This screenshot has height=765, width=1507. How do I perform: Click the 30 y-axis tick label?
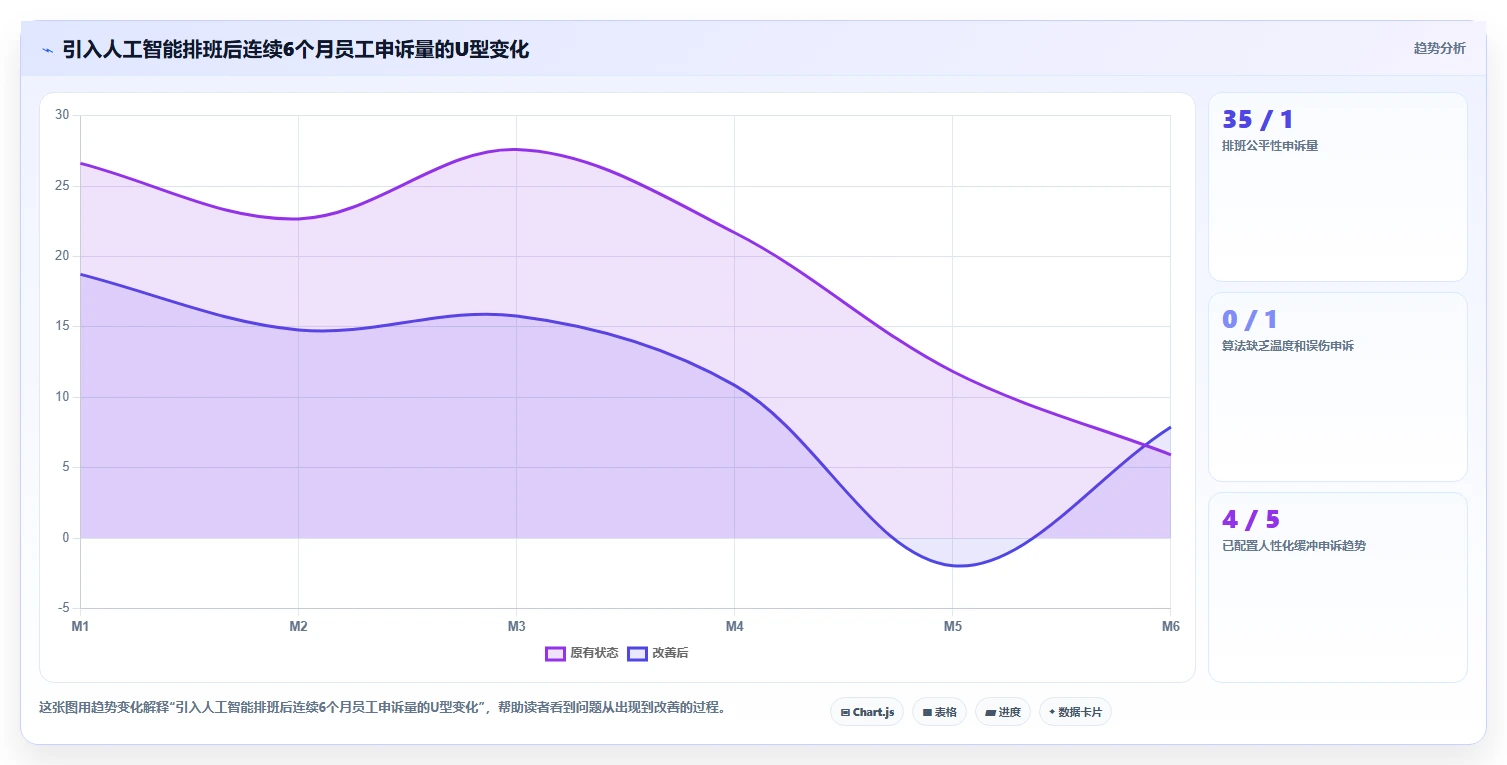pyautogui.click(x=62, y=115)
